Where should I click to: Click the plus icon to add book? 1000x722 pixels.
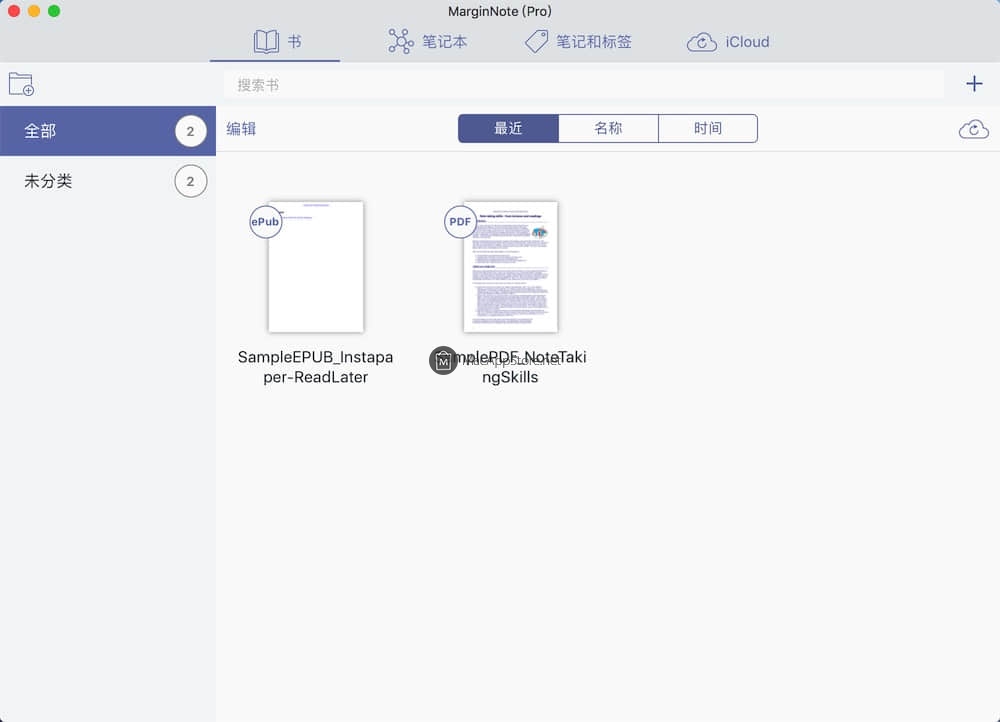(x=974, y=84)
